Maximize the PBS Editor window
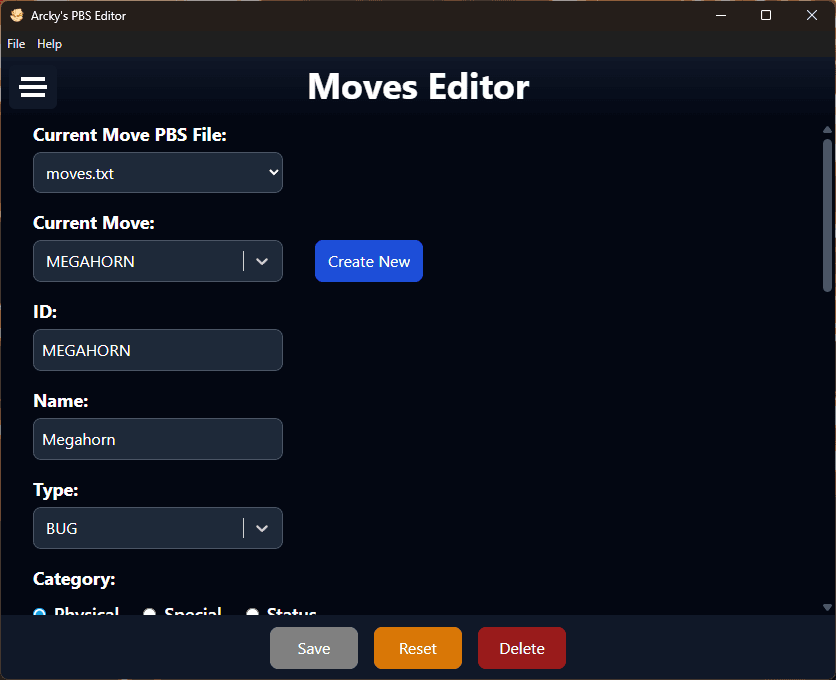836x680 pixels. (766, 15)
